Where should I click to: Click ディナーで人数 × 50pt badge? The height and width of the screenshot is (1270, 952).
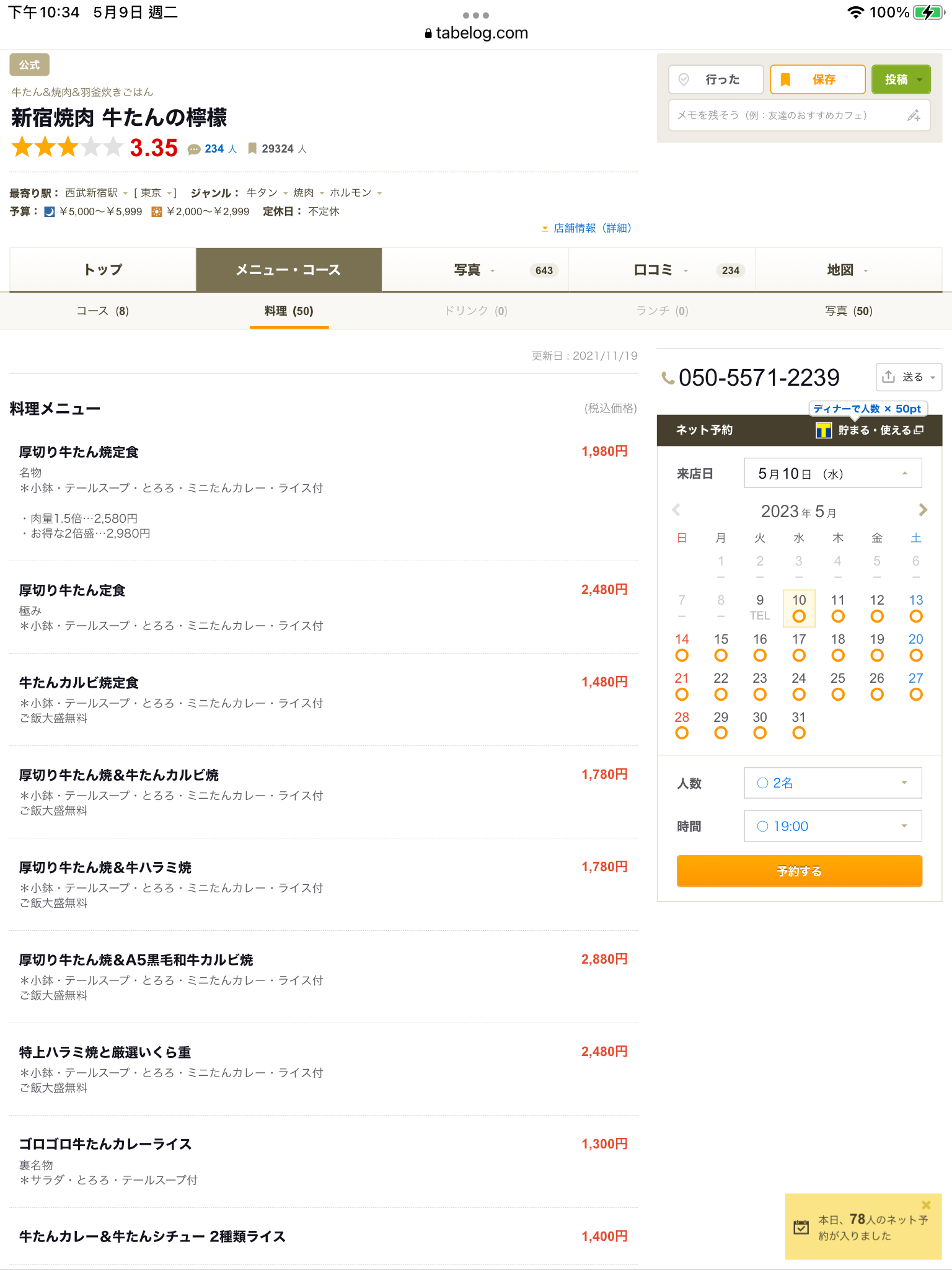pyautogui.click(x=867, y=409)
